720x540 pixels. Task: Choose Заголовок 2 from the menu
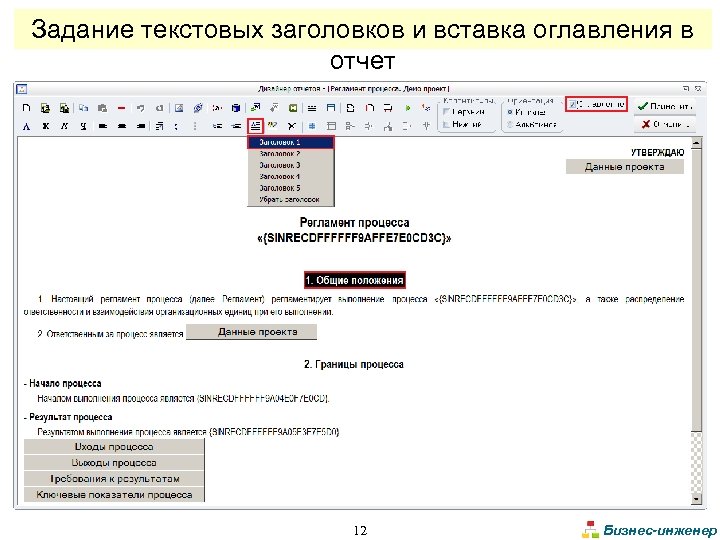pos(291,154)
